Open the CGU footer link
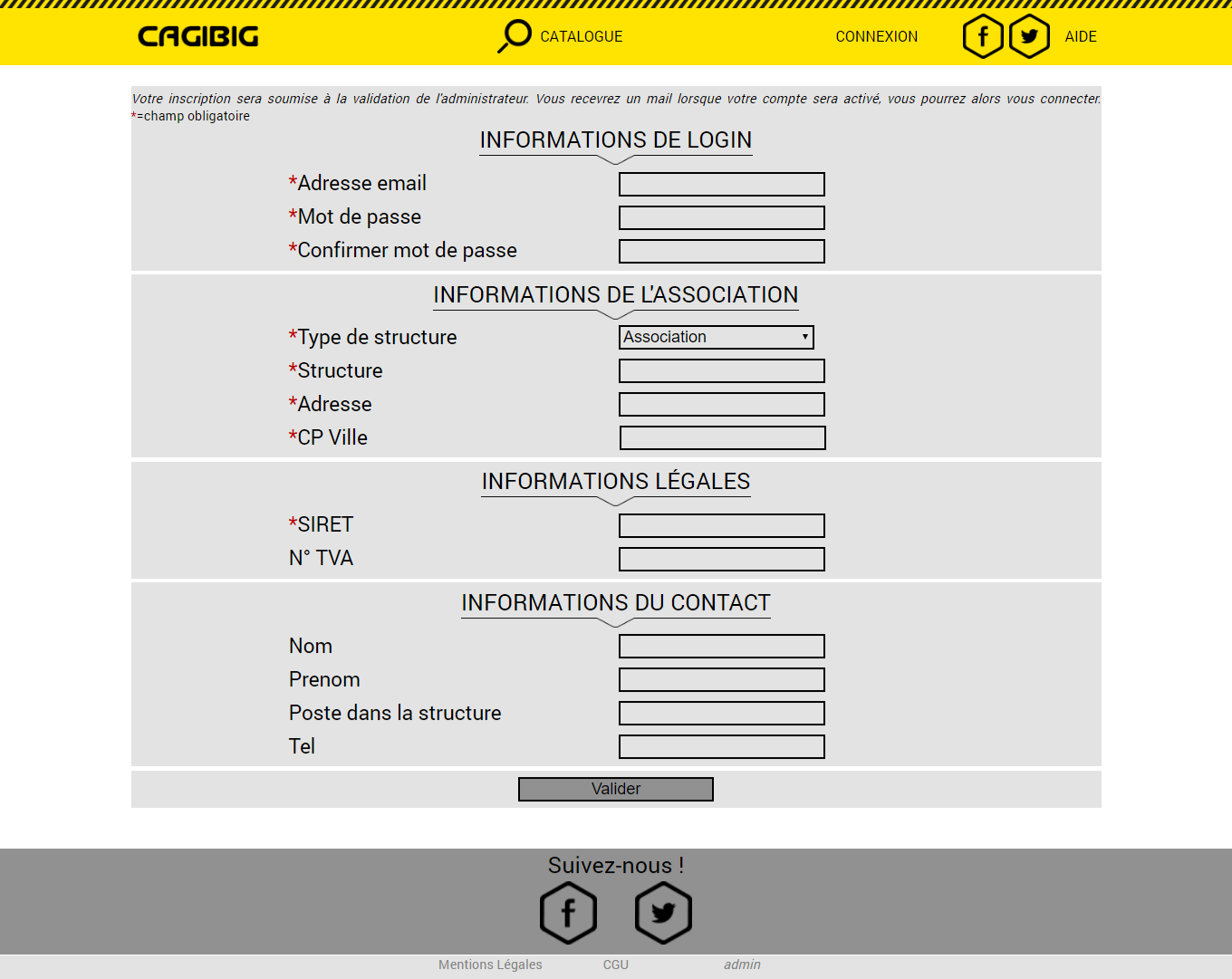The width and height of the screenshot is (1232, 979). (616, 965)
